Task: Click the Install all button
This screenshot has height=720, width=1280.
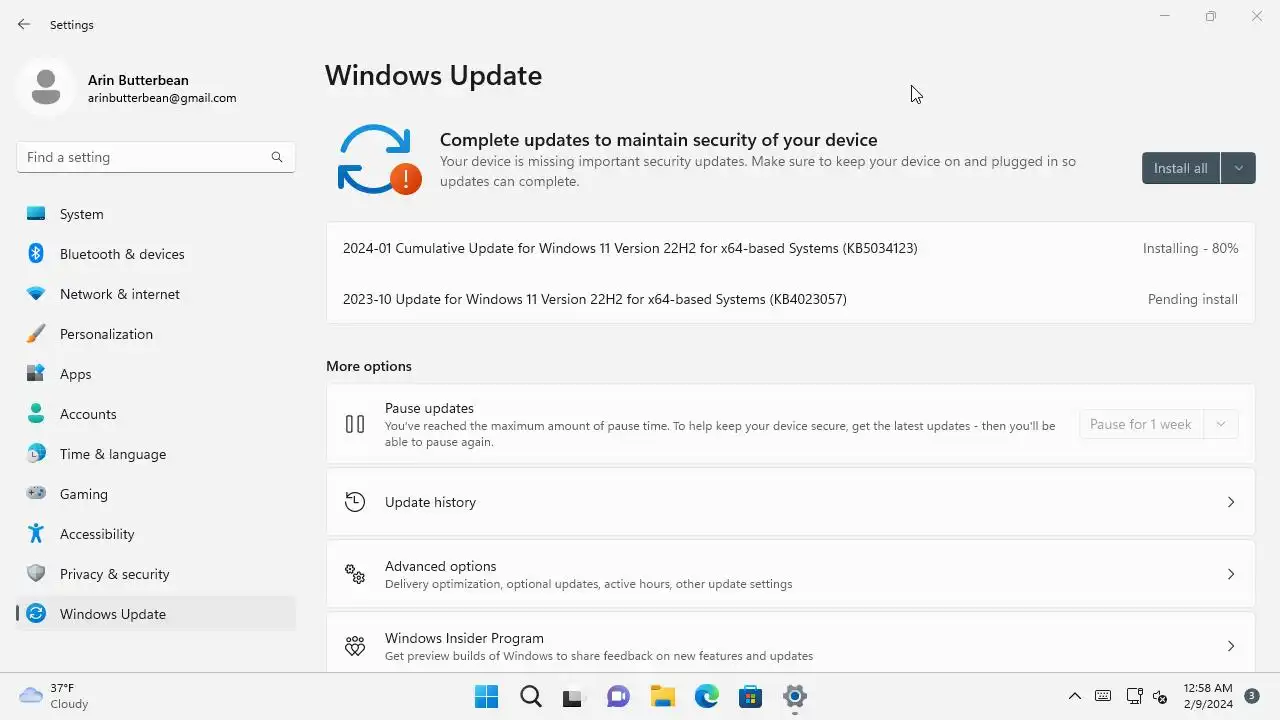Action: [1181, 168]
